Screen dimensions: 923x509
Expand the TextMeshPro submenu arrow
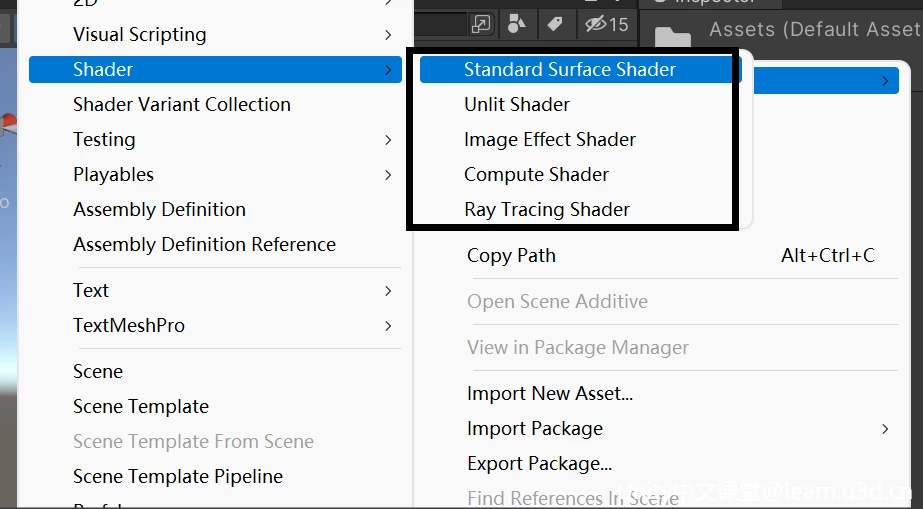click(388, 326)
